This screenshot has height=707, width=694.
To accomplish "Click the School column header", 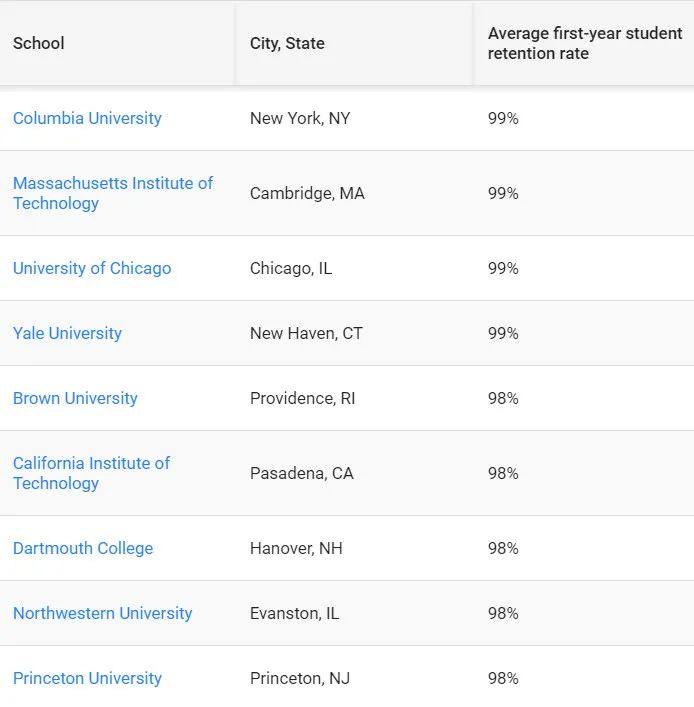I will 39,43.
